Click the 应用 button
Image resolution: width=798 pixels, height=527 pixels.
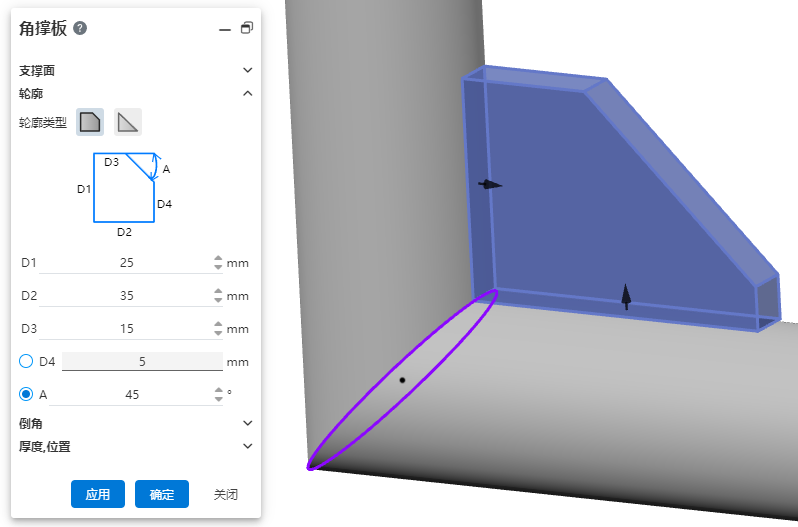(98, 494)
